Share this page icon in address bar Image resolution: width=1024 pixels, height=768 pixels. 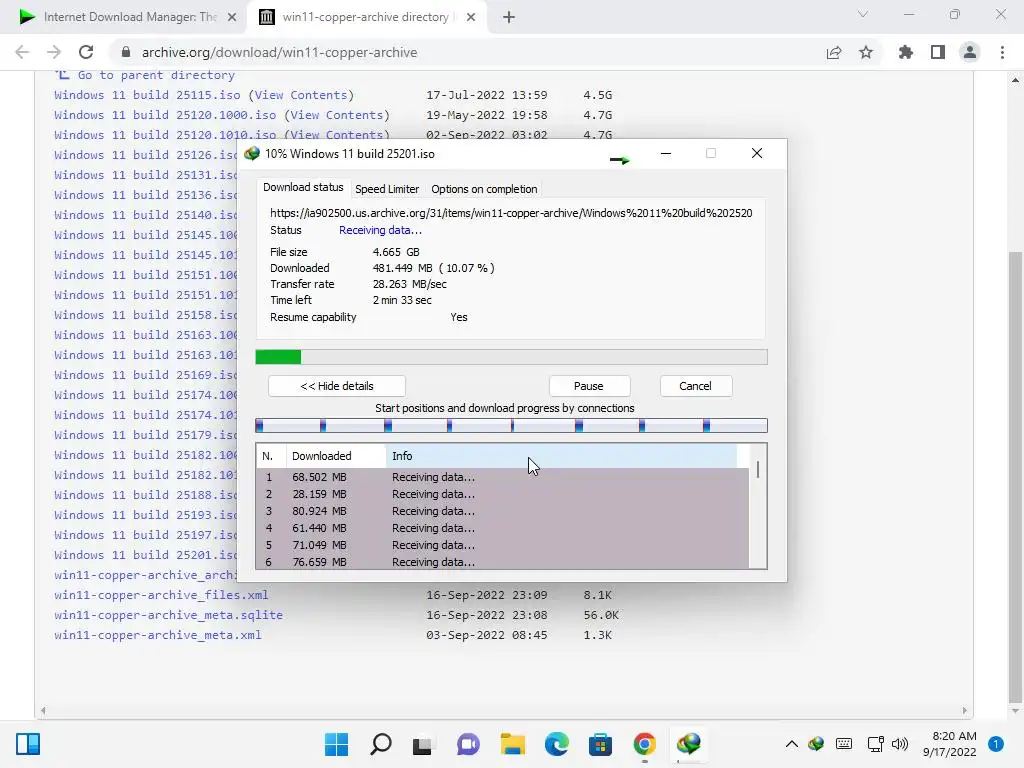[x=834, y=52]
